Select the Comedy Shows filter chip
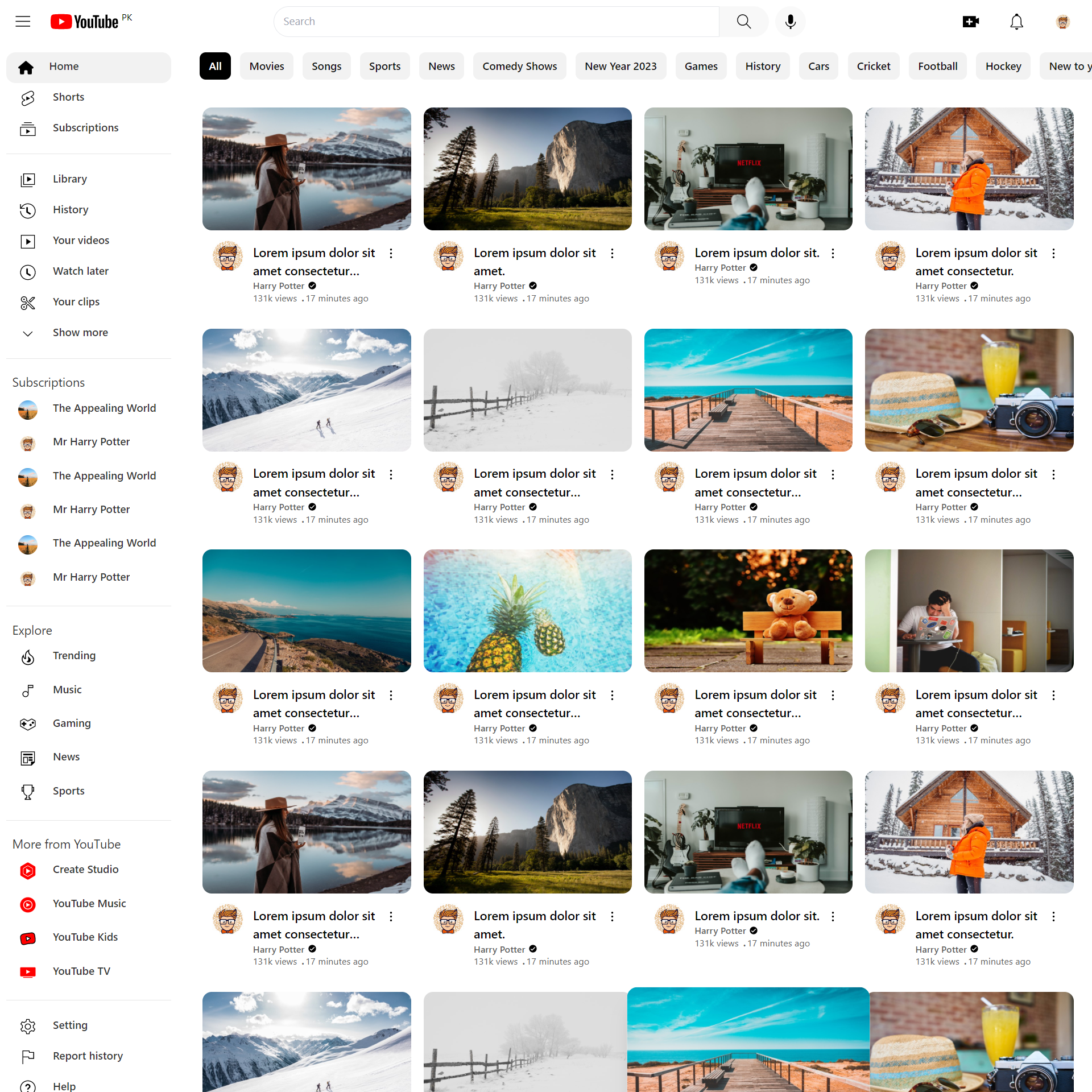The height and width of the screenshot is (1092, 1092). click(519, 67)
